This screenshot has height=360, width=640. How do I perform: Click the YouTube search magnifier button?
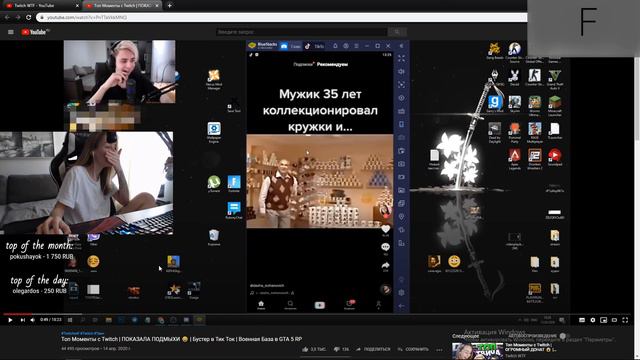tap(397, 32)
